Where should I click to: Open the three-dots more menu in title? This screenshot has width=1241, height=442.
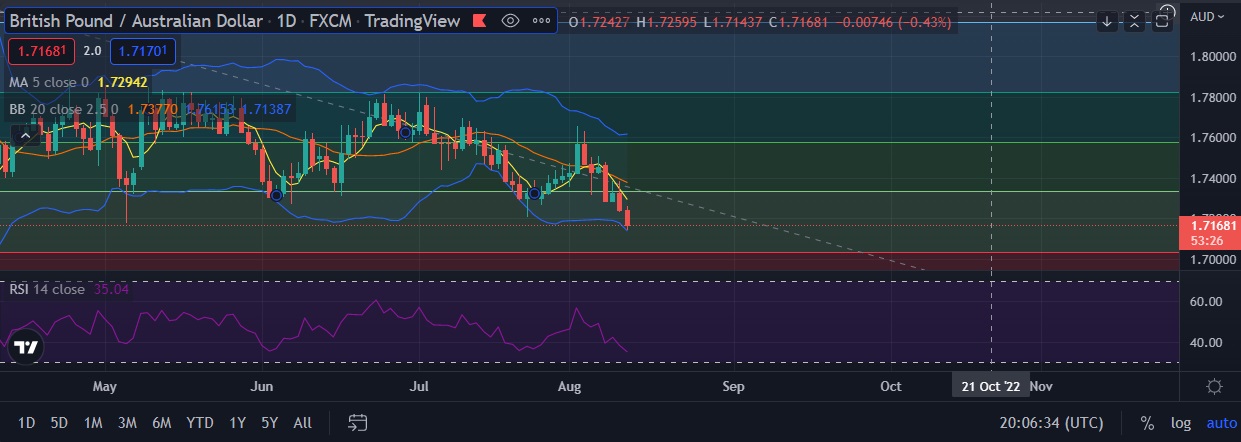coord(541,21)
